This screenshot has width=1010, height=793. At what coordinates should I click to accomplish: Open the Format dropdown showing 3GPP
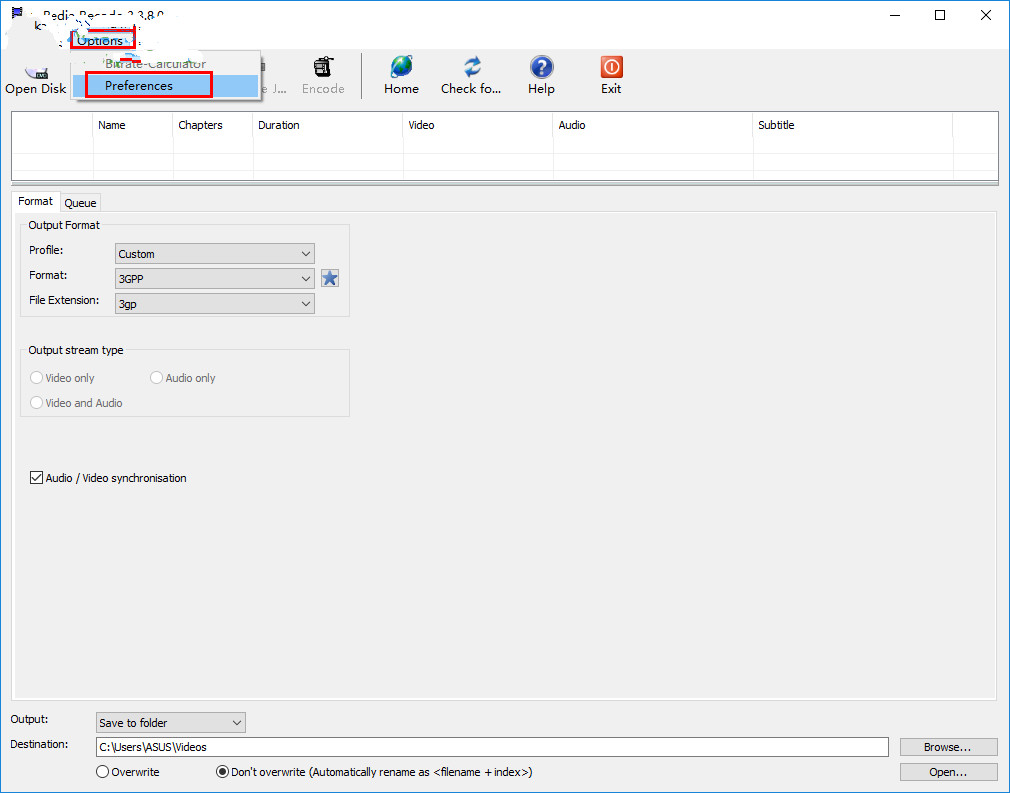[215, 278]
